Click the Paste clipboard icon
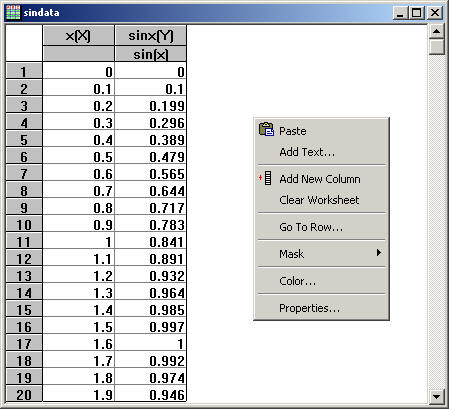The height and width of the screenshot is (409, 449). coord(266,130)
